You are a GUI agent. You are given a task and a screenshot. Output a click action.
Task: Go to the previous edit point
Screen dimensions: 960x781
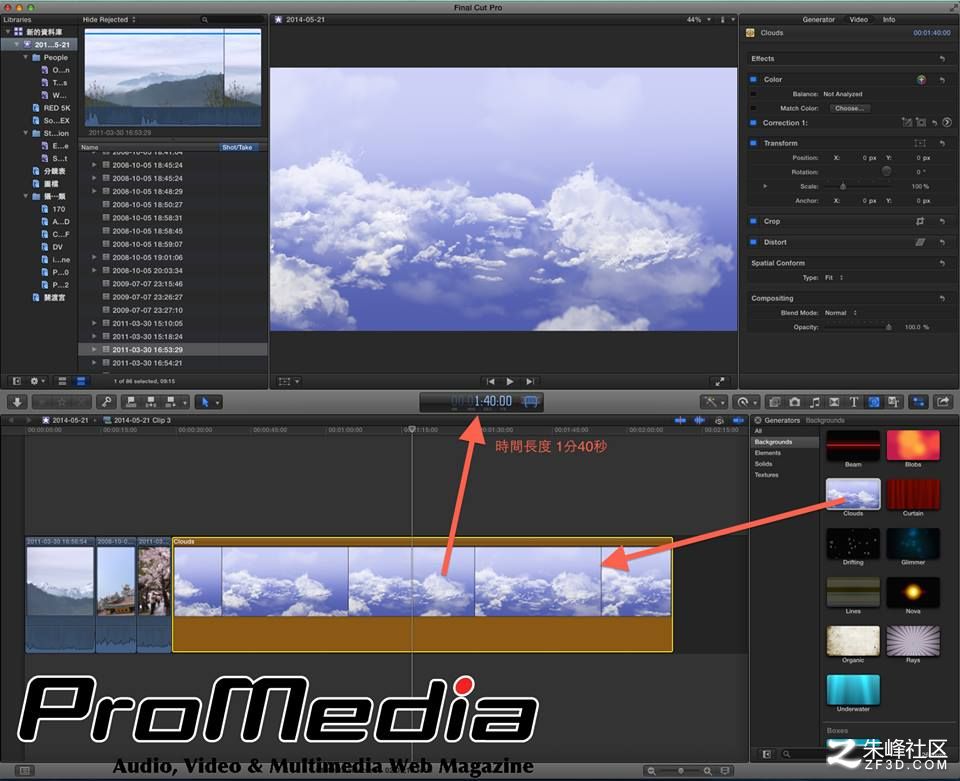490,381
